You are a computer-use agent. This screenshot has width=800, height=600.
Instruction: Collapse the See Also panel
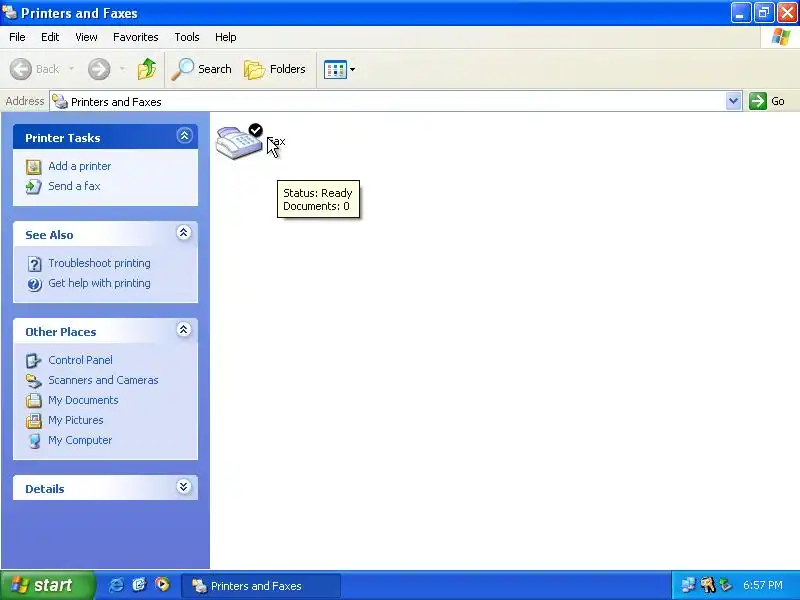[x=184, y=233]
